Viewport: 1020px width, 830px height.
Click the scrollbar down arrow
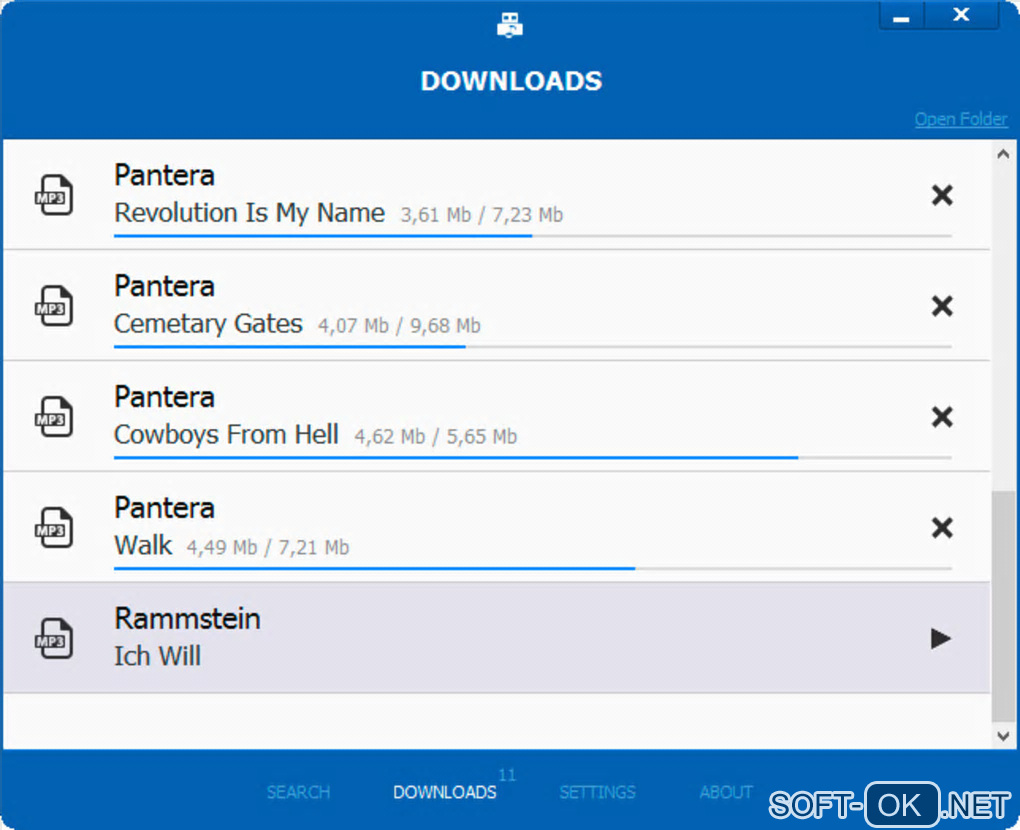click(1003, 736)
